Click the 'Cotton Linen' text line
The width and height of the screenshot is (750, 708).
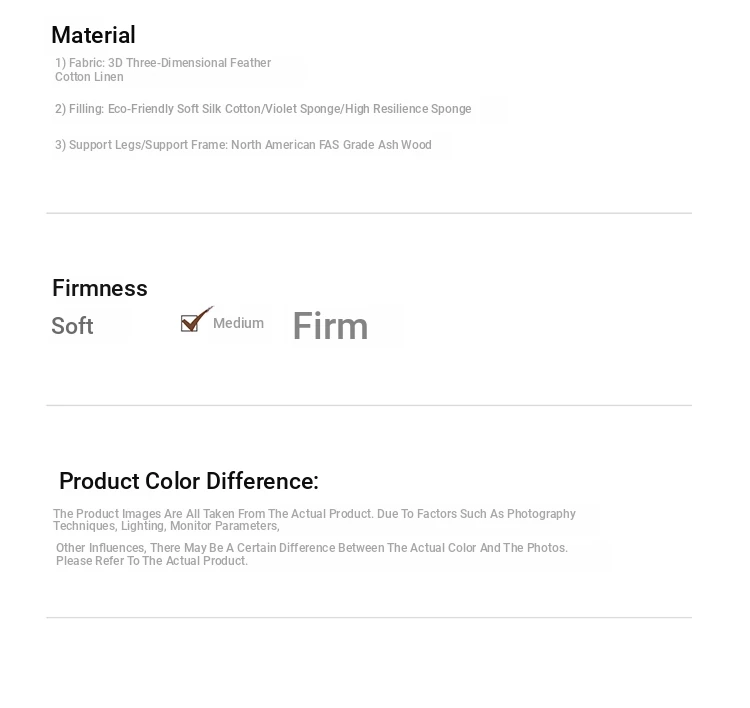(89, 77)
